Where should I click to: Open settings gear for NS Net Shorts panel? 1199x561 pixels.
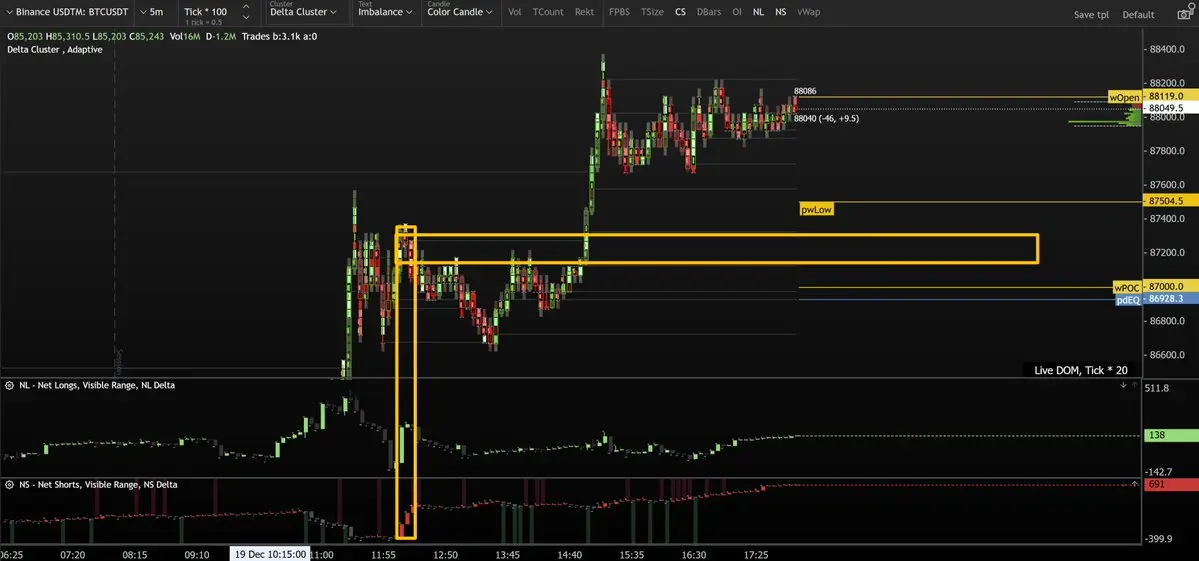(x=9, y=485)
